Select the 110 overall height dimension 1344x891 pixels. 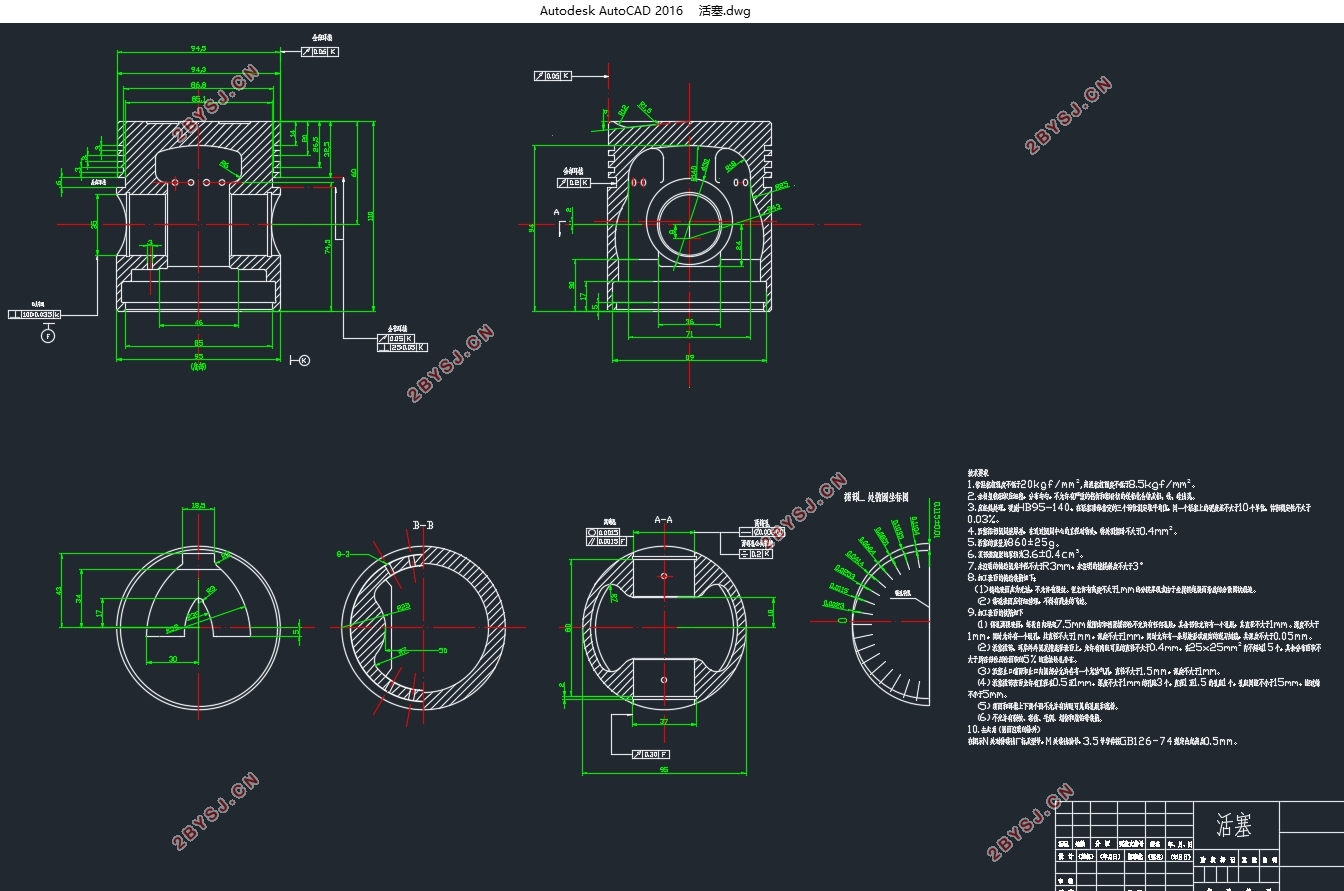coord(371,215)
